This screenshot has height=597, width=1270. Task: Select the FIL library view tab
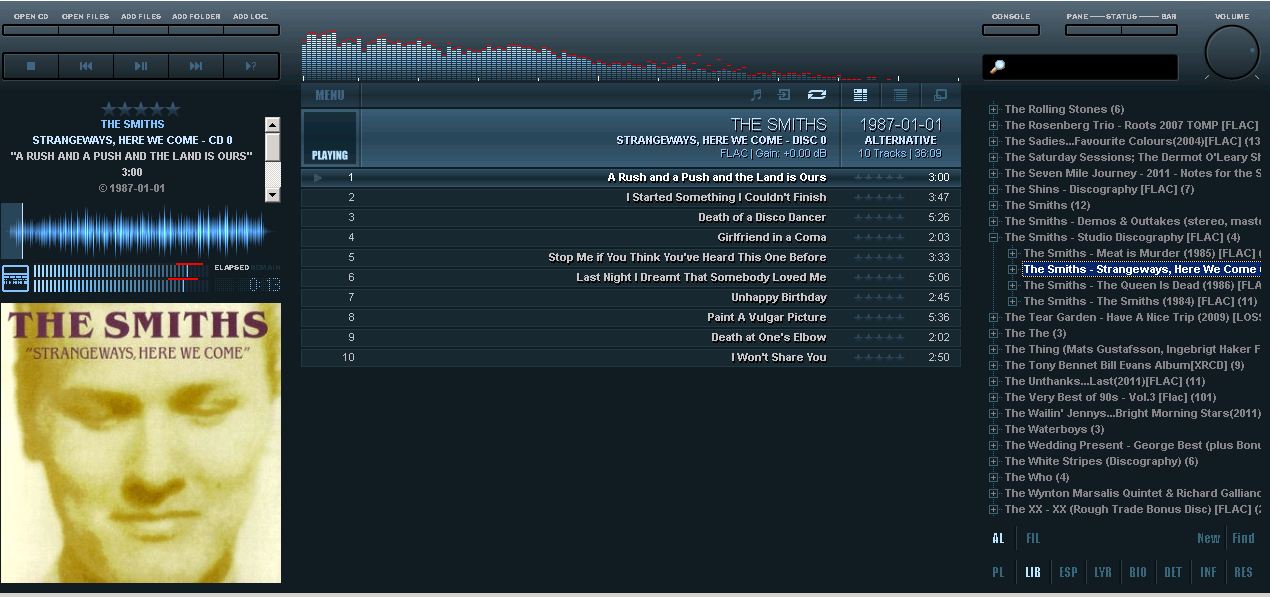click(x=1033, y=538)
